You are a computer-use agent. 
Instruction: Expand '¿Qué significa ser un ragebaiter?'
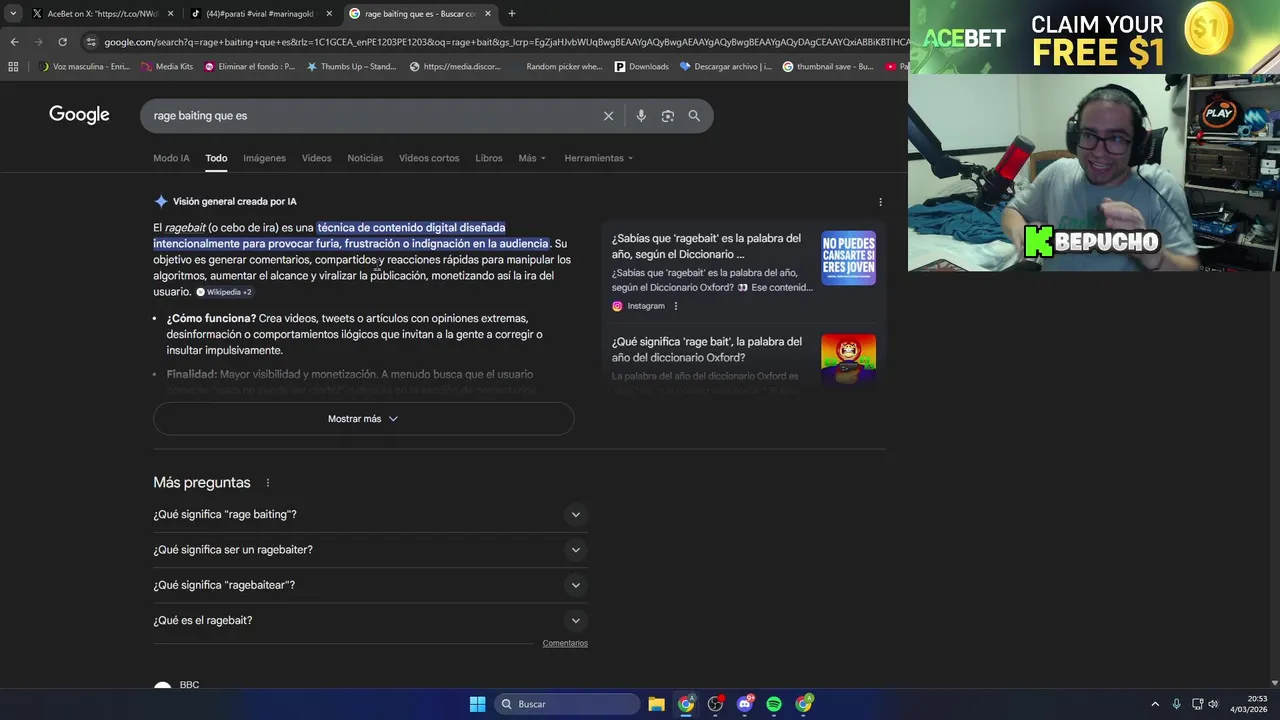click(x=370, y=550)
